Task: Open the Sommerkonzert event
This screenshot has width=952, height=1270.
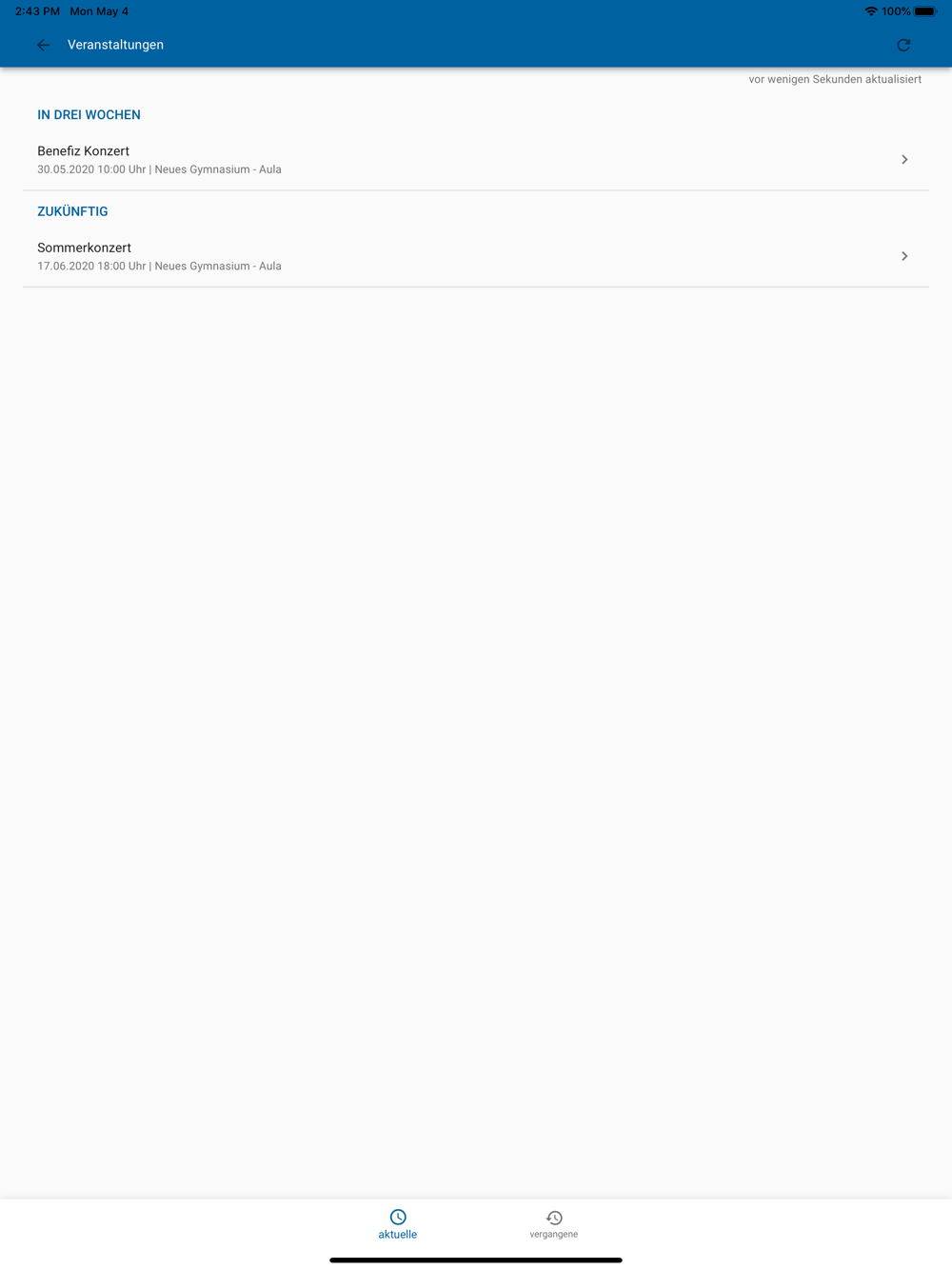Action: (x=476, y=256)
